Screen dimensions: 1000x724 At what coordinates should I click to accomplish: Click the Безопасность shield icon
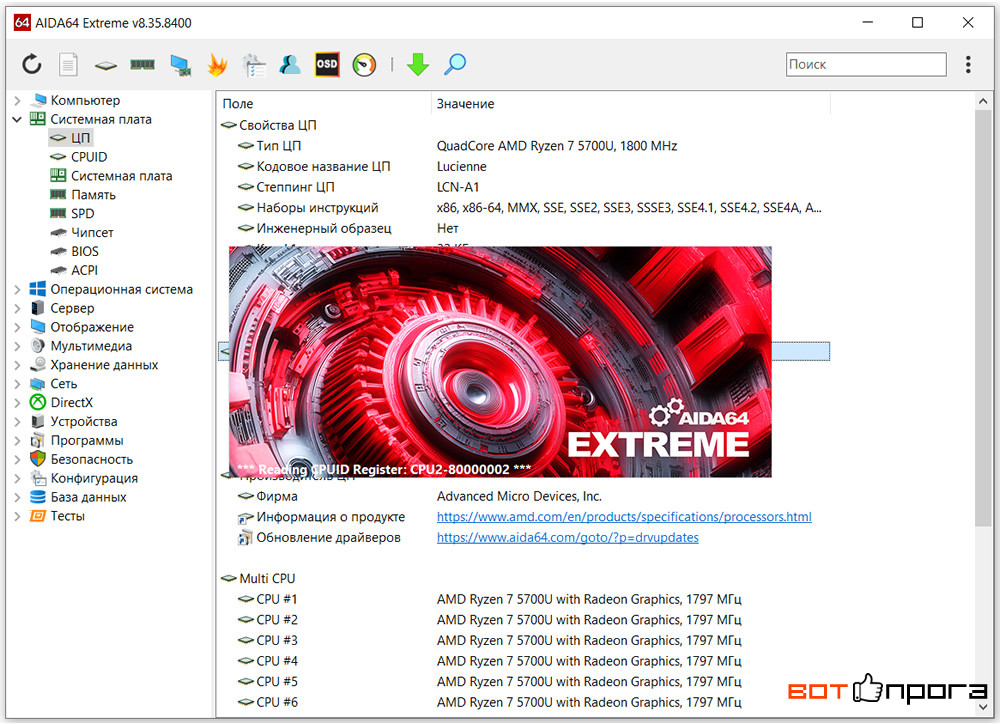38,459
